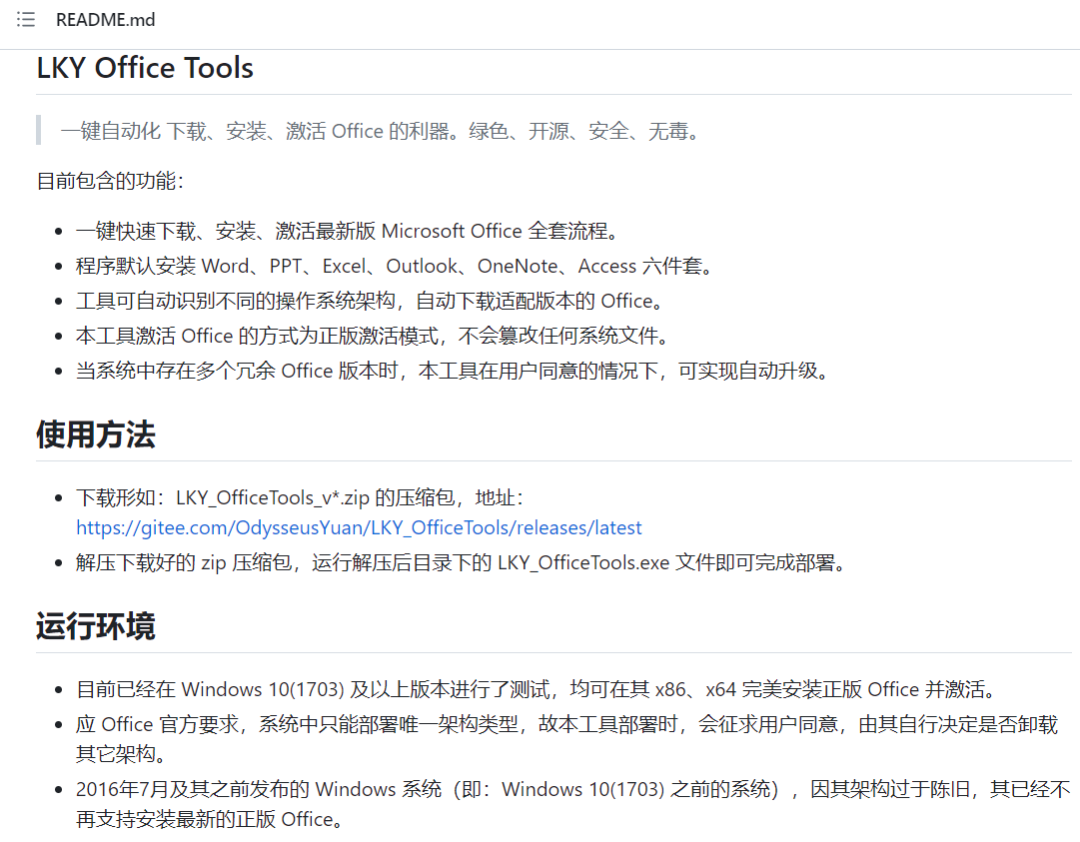Click bullet 应 Office 官方要求
This screenshot has width=1080, height=842.
(567, 739)
